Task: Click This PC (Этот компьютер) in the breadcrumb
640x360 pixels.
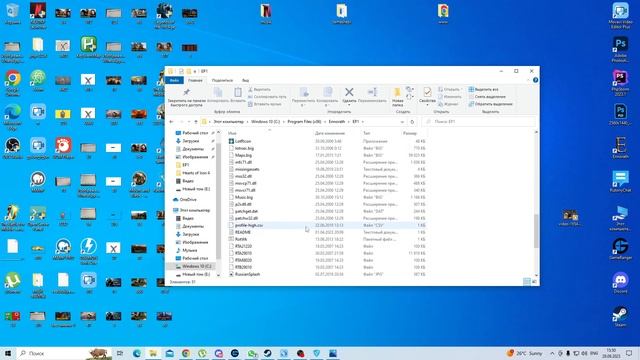Action: 229,122
